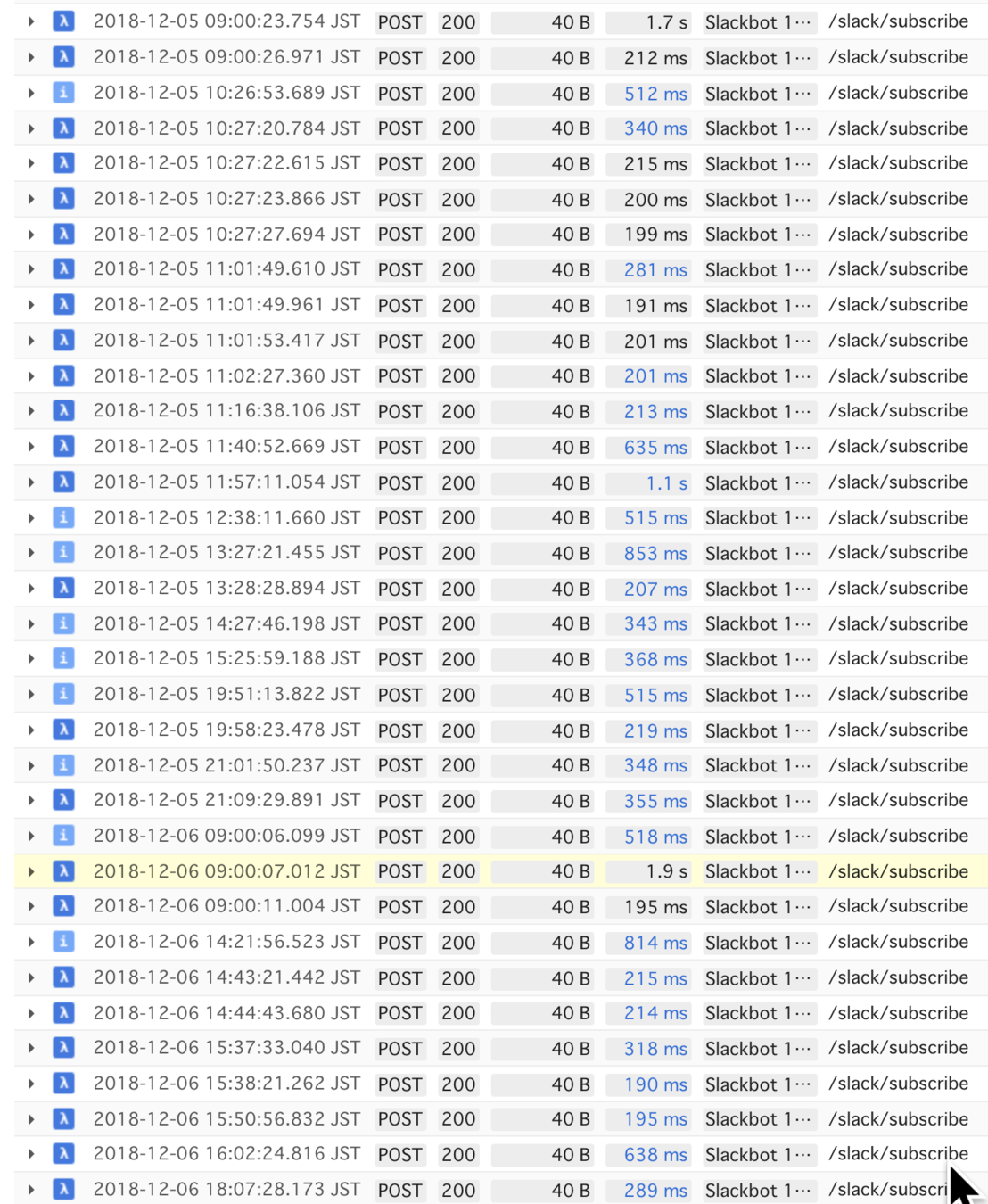Image resolution: width=988 pixels, height=1204 pixels.
Task: Click lambda icon on 10:27:23.866 row
Action: click(x=63, y=199)
